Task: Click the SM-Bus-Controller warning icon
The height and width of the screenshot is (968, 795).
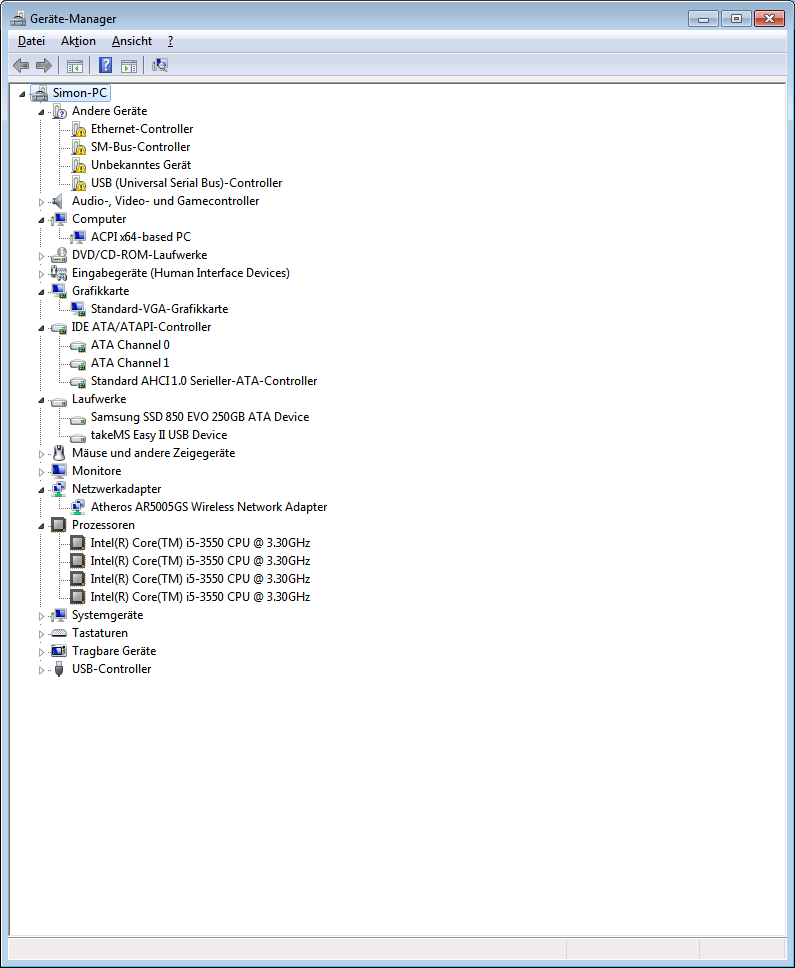Action: pyautogui.click(x=78, y=147)
